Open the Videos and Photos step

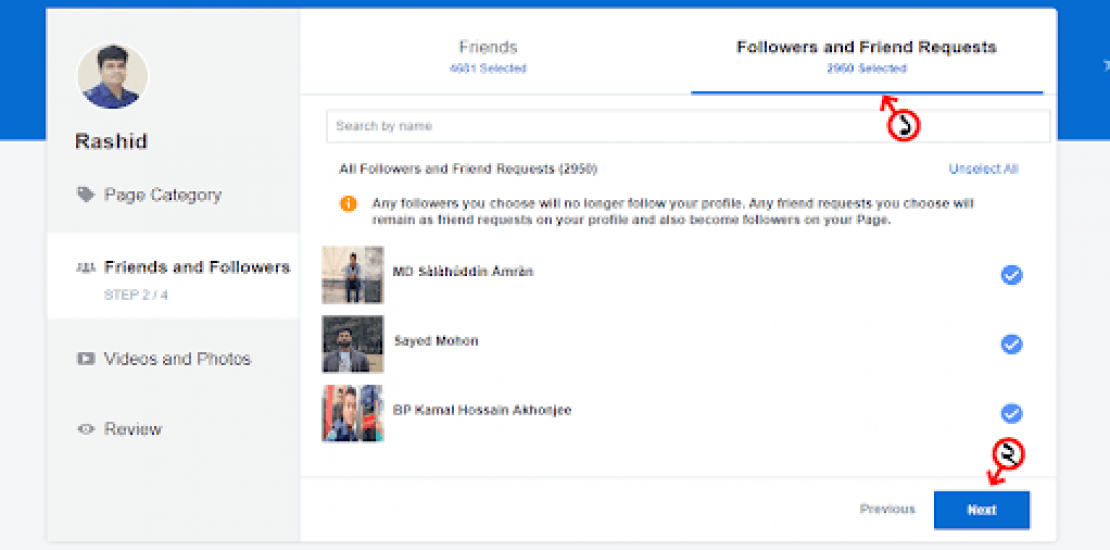coord(177,359)
